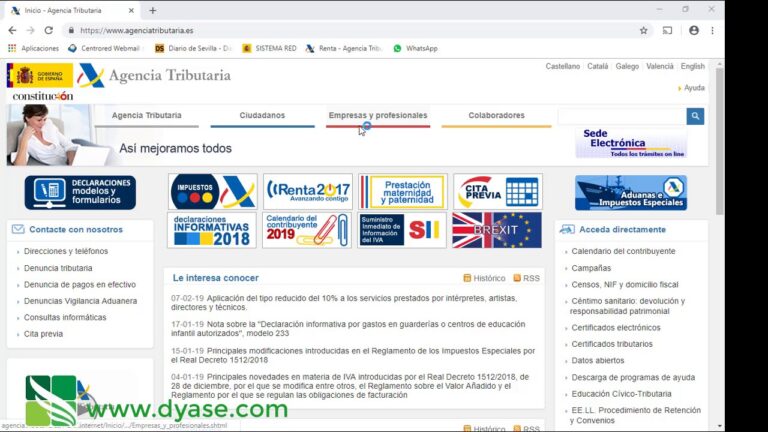Switch language to Castellano
Screen dimensions: 768x432
(x=562, y=66)
